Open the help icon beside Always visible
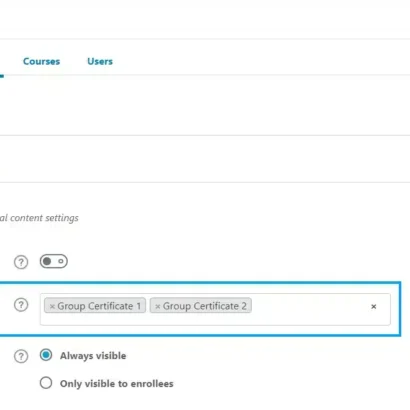The height and width of the screenshot is (410, 410). pos(21,356)
